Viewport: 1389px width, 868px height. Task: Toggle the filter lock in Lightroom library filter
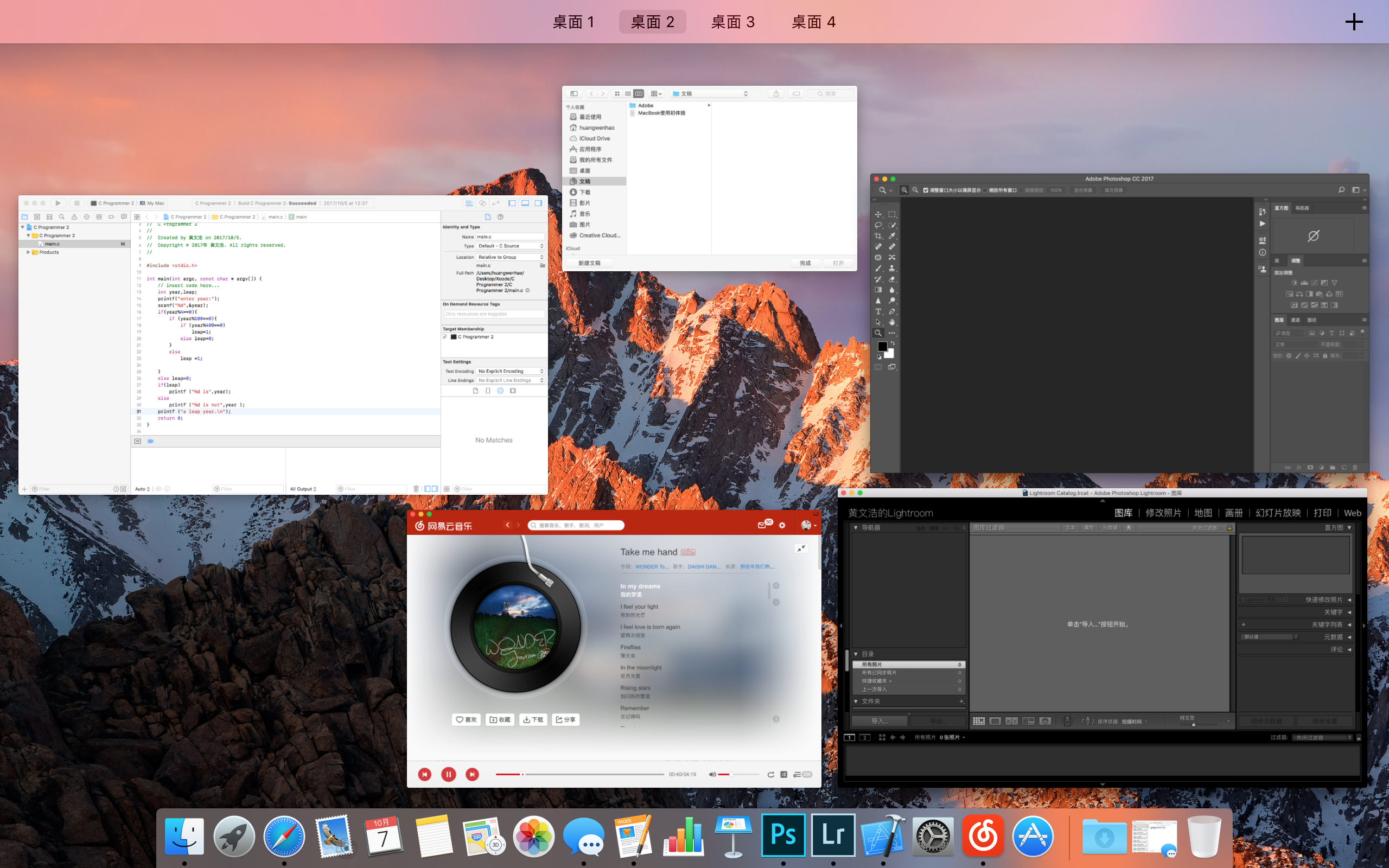pyautogui.click(x=1229, y=527)
